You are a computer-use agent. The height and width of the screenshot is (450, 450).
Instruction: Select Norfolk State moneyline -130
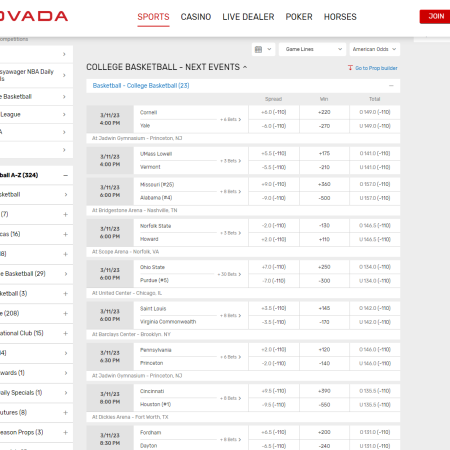[324, 226]
